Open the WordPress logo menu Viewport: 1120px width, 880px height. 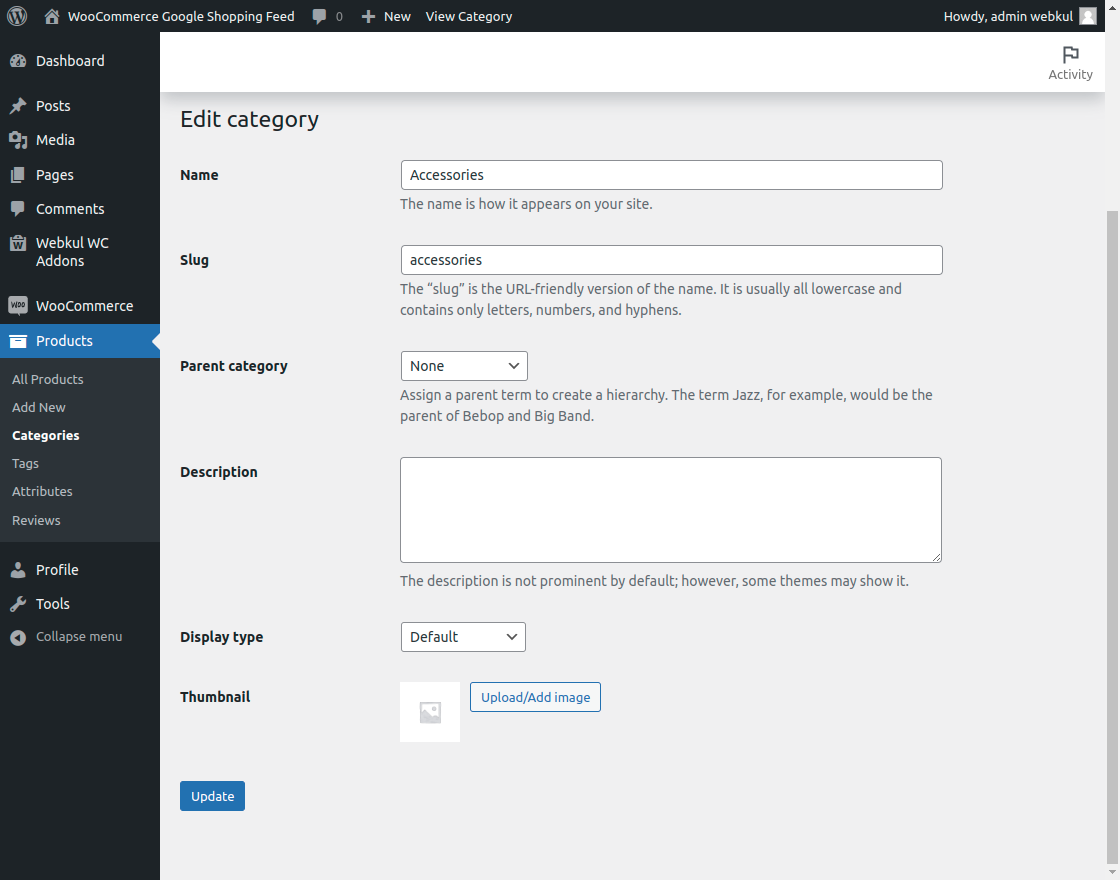[x=15, y=16]
